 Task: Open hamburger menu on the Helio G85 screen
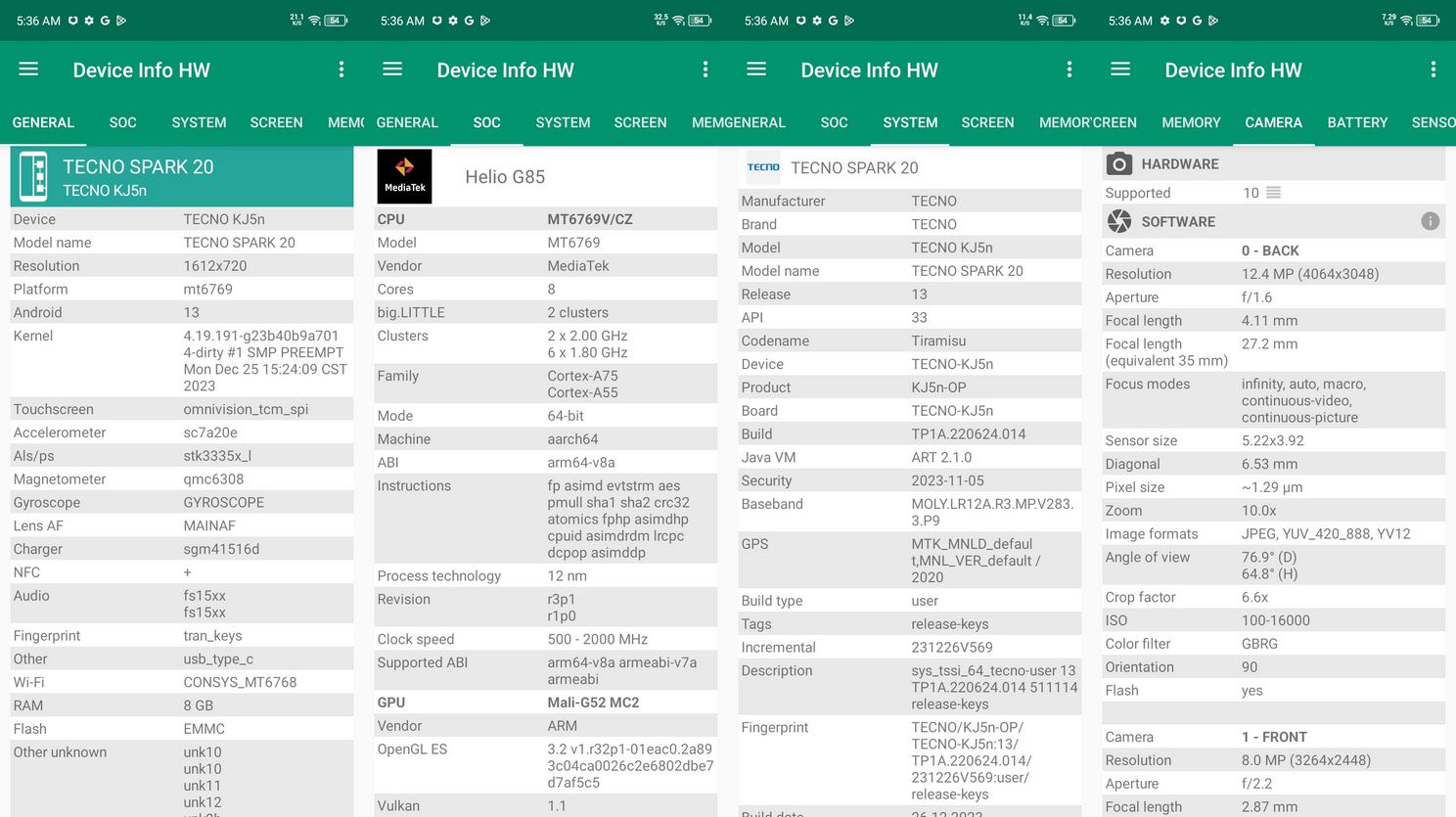point(392,69)
